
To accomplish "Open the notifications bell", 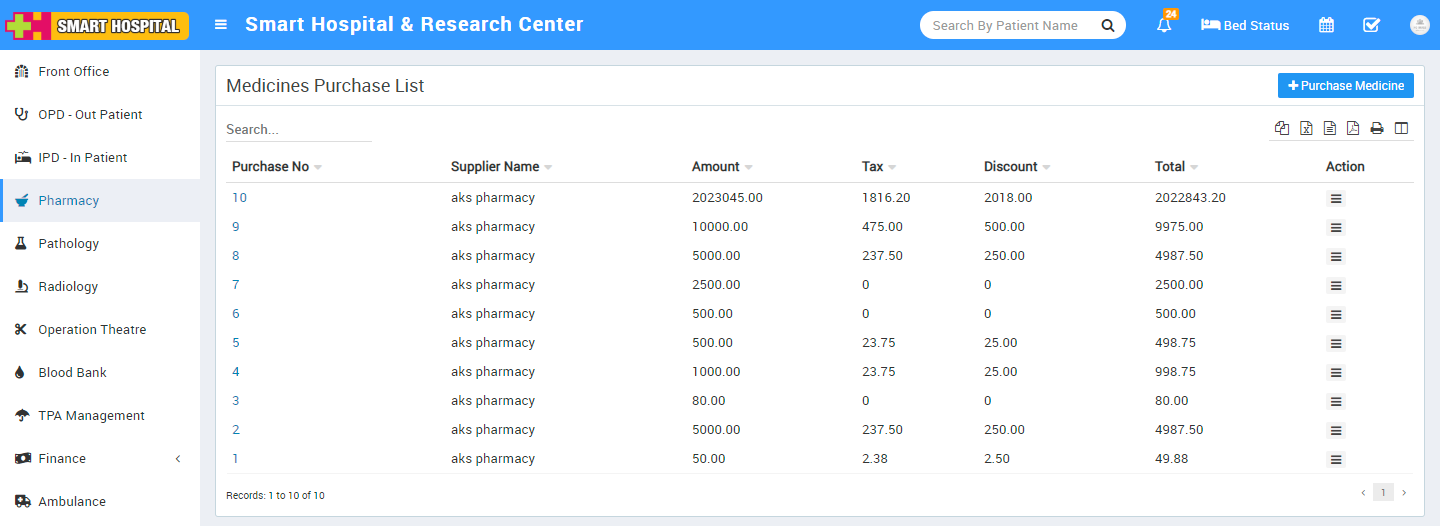I will [x=1164, y=26].
